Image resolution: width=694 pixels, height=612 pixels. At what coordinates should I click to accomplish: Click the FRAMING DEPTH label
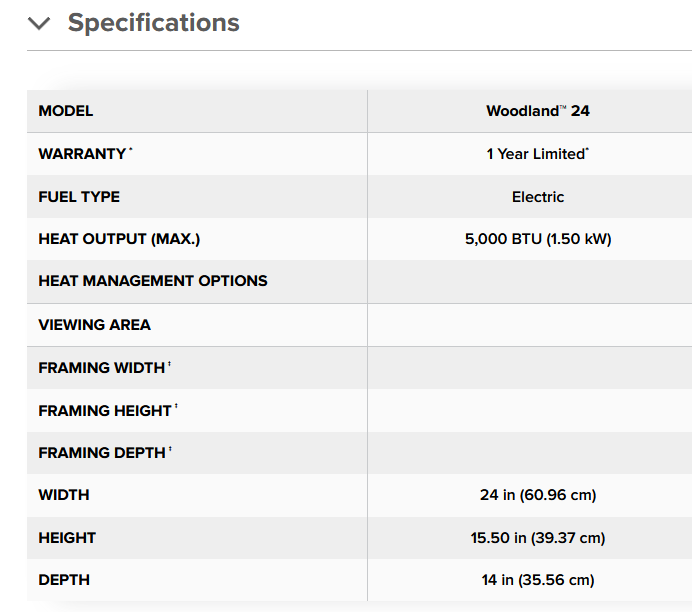point(102,453)
